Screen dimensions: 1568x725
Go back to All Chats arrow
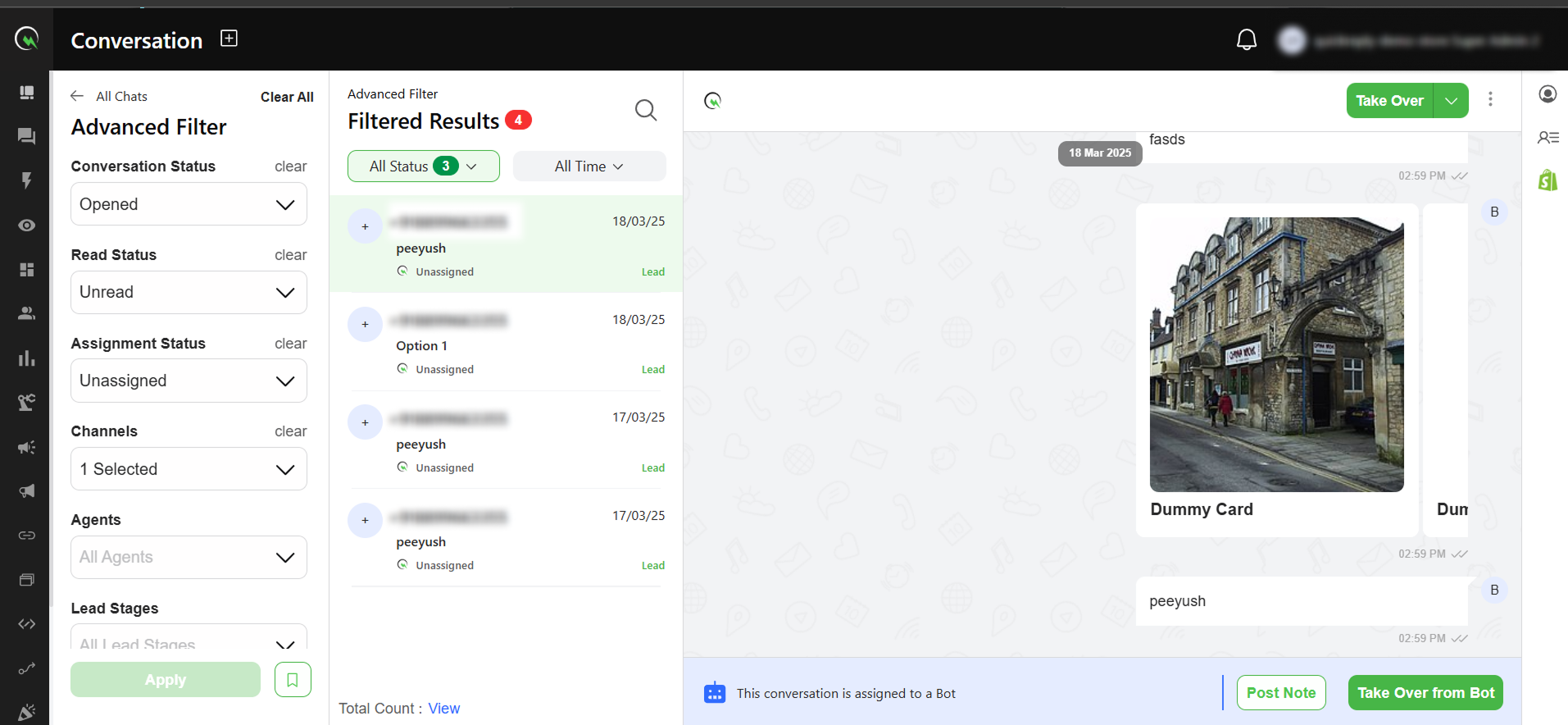[77, 96]
